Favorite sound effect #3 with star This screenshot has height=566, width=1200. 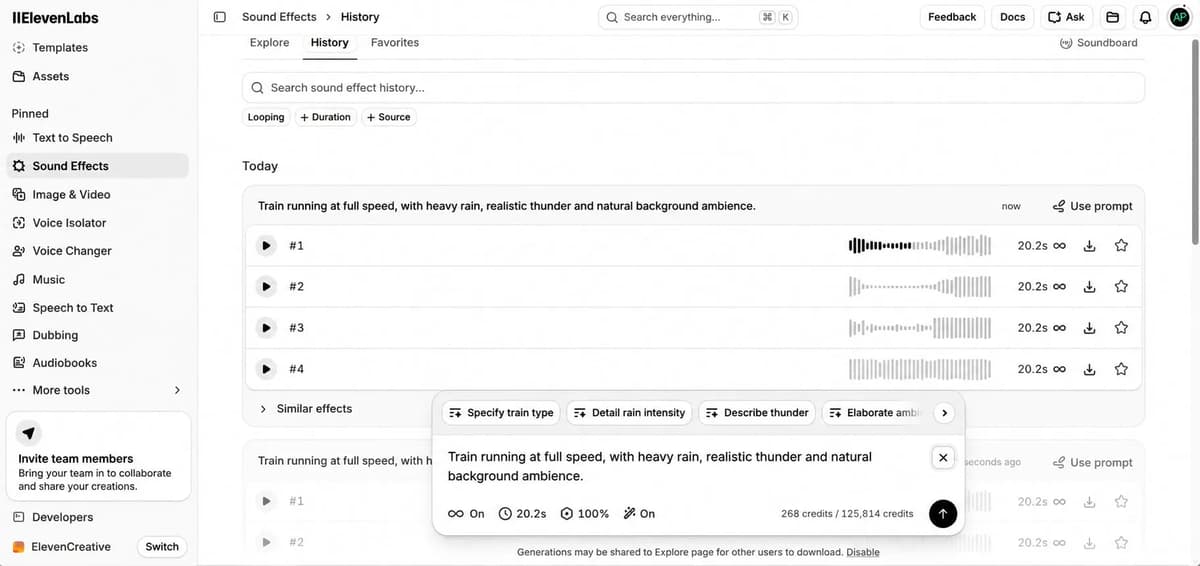pyautogui.click(x=1121, y=328)
